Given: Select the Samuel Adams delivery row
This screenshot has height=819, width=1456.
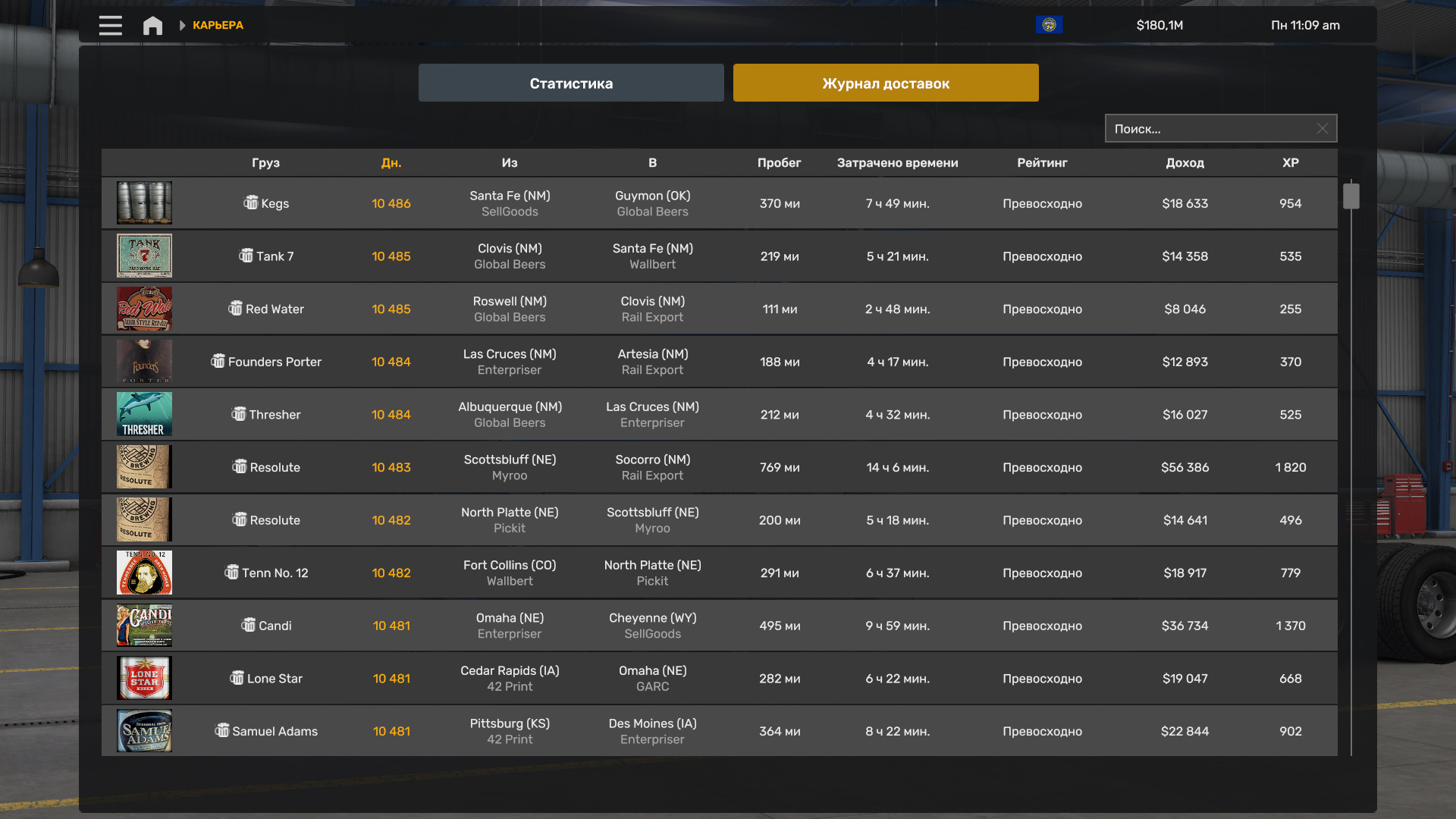Looking at the screenshot, I should 719,730.
